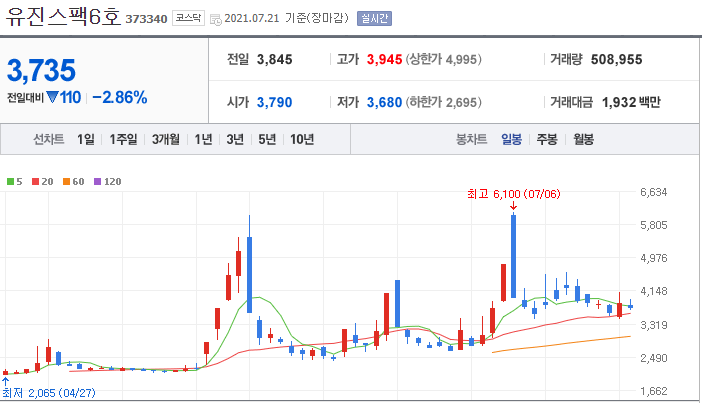Click the y-axis value 6,634

click(654, 192)
